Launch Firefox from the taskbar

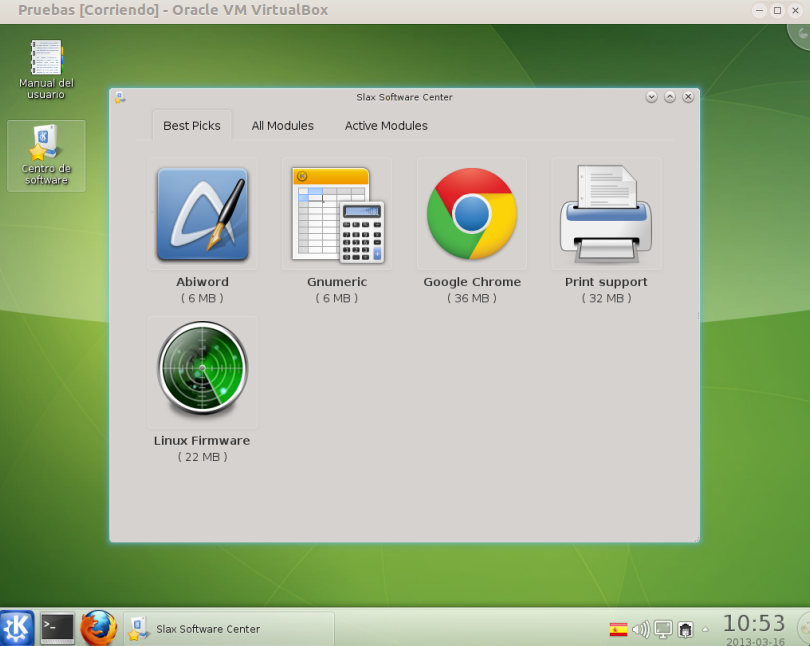point(98,628)
